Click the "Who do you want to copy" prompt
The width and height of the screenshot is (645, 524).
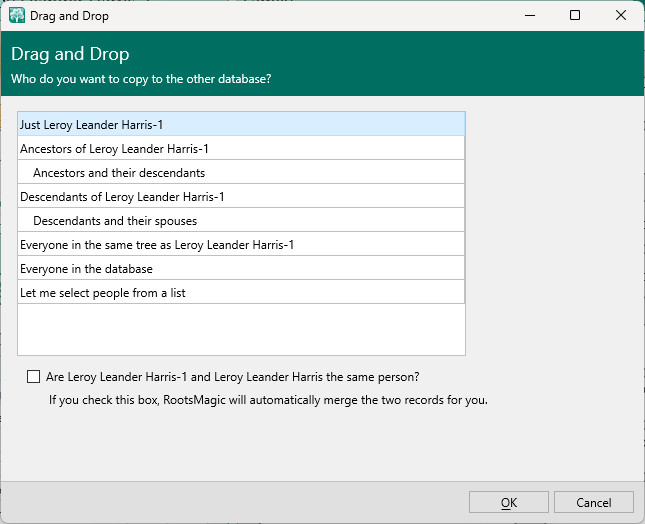(140, 78)
